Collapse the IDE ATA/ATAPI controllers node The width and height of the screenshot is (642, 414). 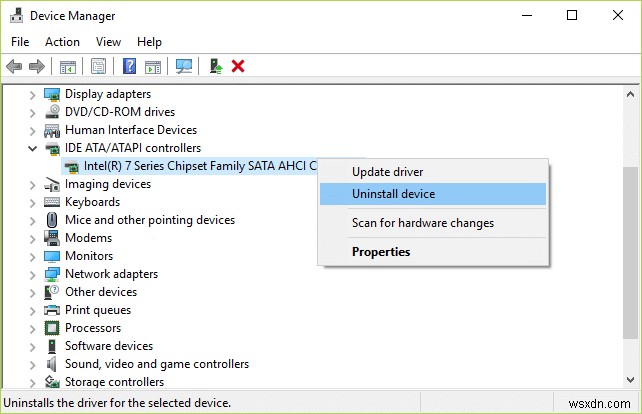[x=33, y=148]
